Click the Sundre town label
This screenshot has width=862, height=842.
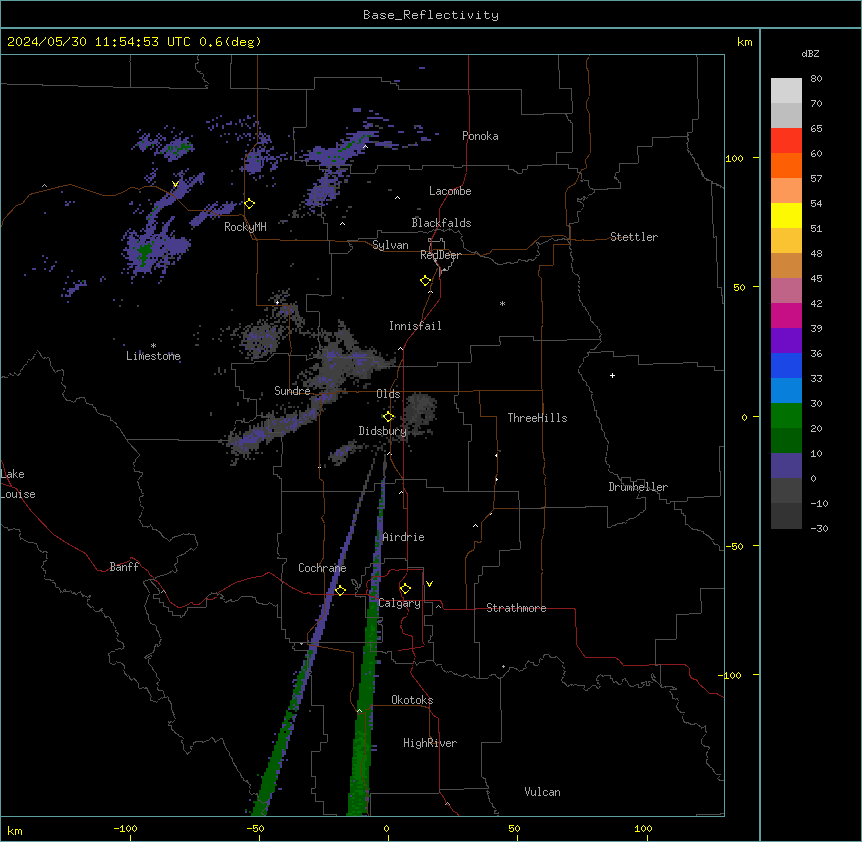292,391
